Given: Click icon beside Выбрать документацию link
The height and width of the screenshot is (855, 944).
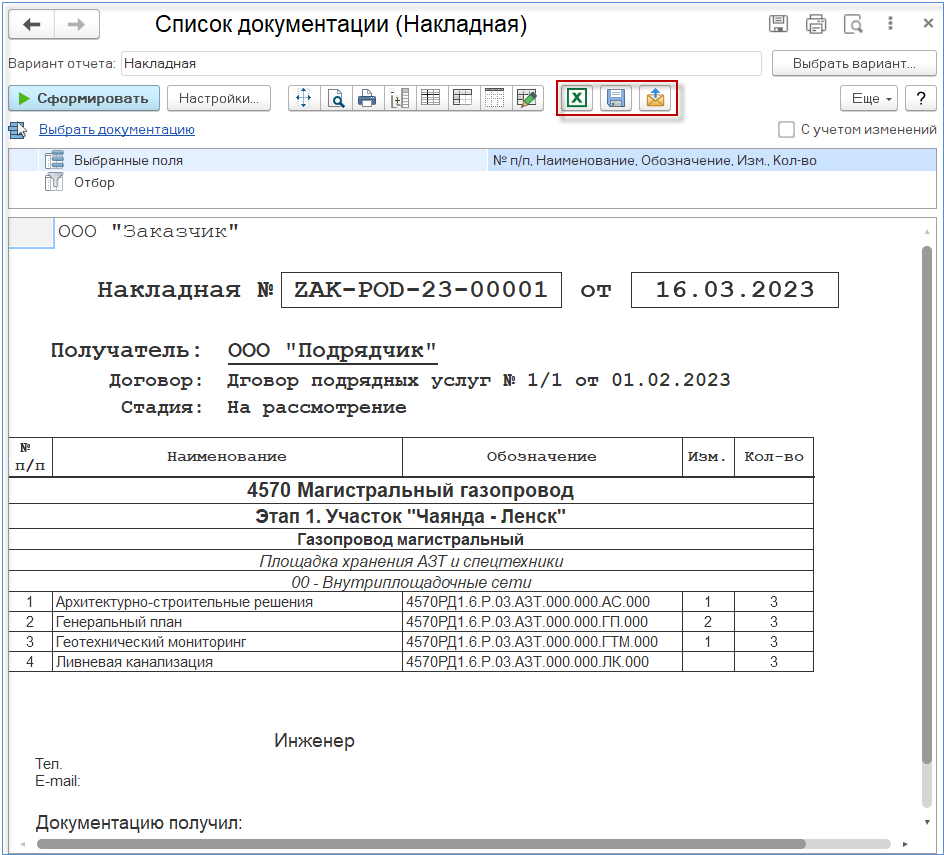Looking at the screenshot, I should click(x=17, y=129).
